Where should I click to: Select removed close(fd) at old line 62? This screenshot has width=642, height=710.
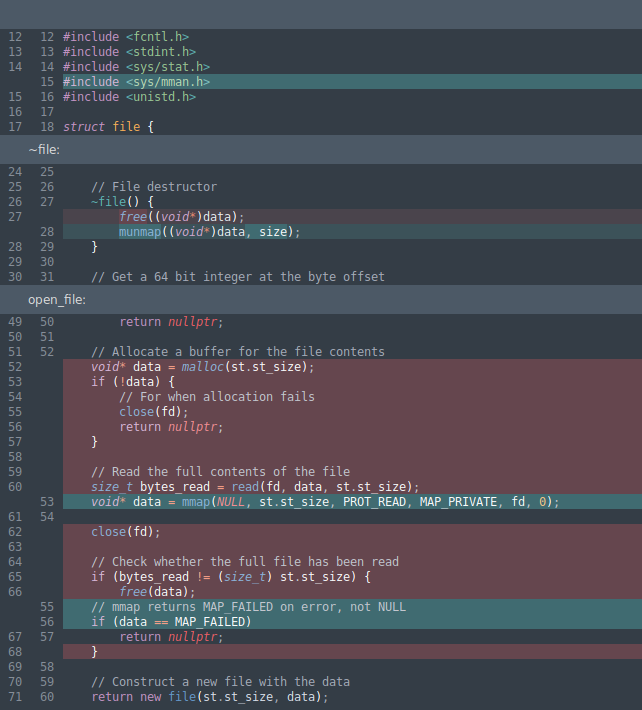coord(125,532)
